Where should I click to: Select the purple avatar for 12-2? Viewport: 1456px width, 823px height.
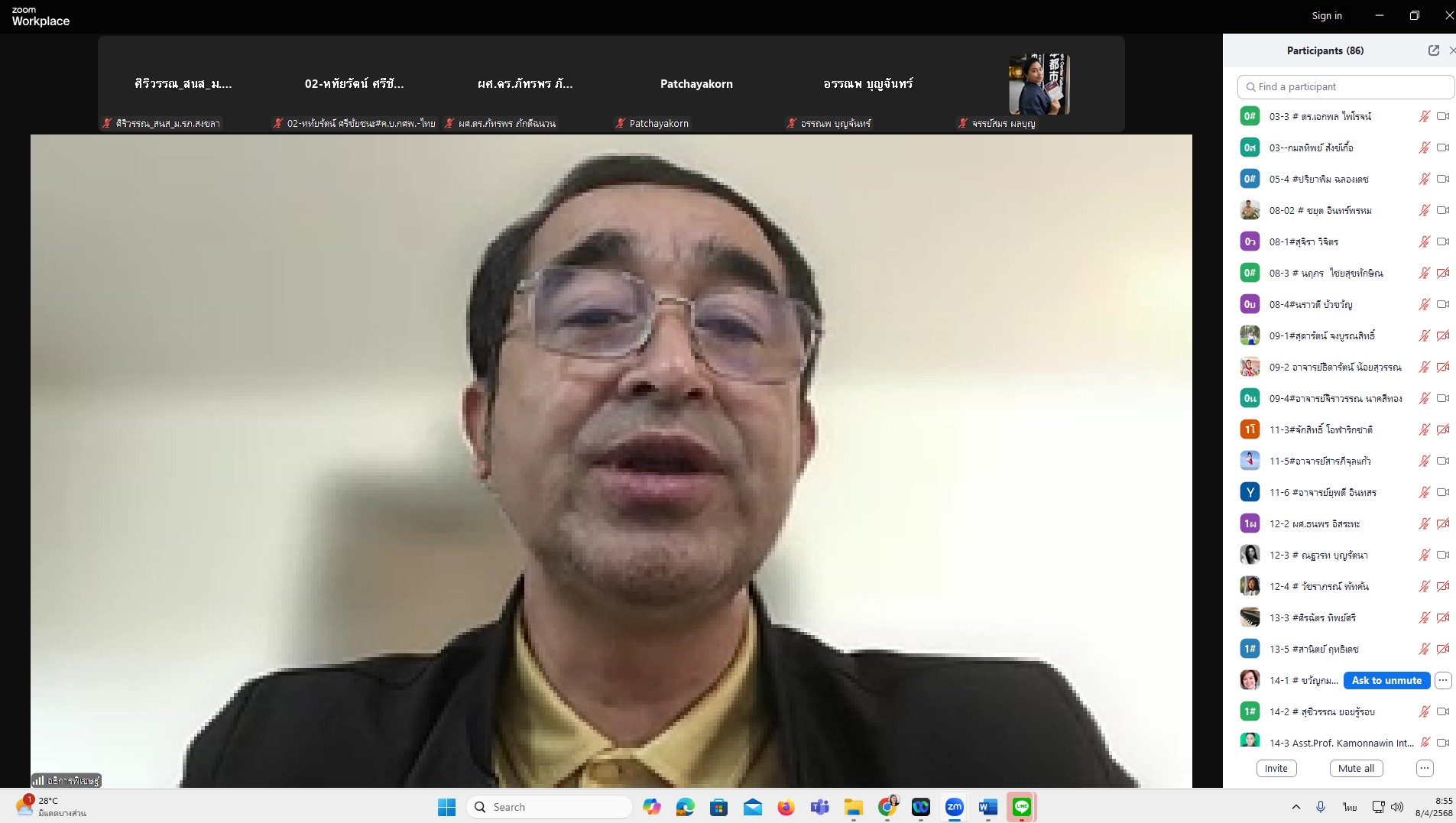[1250, 523]
